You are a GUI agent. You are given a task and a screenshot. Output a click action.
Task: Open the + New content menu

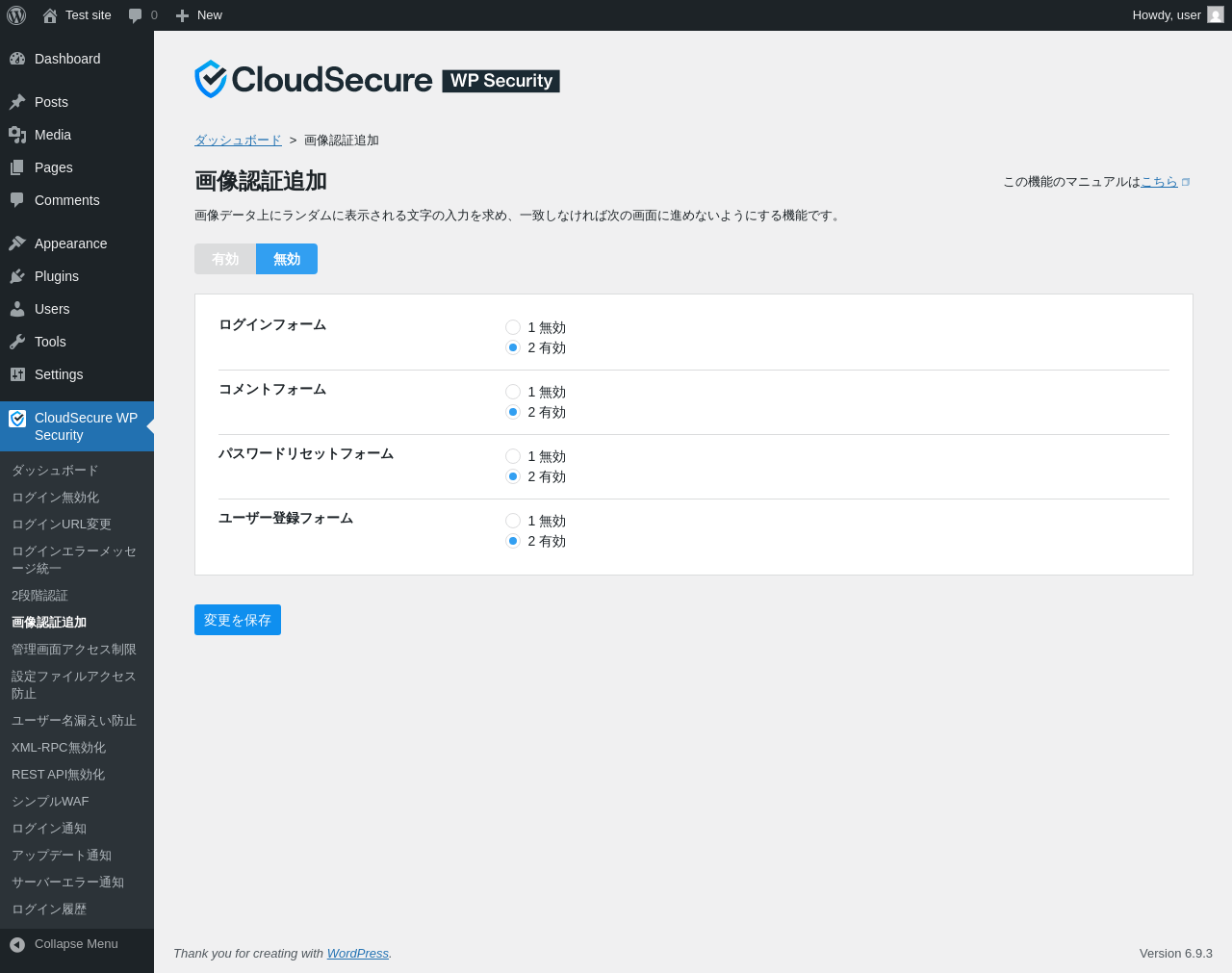tap(199, 15)
